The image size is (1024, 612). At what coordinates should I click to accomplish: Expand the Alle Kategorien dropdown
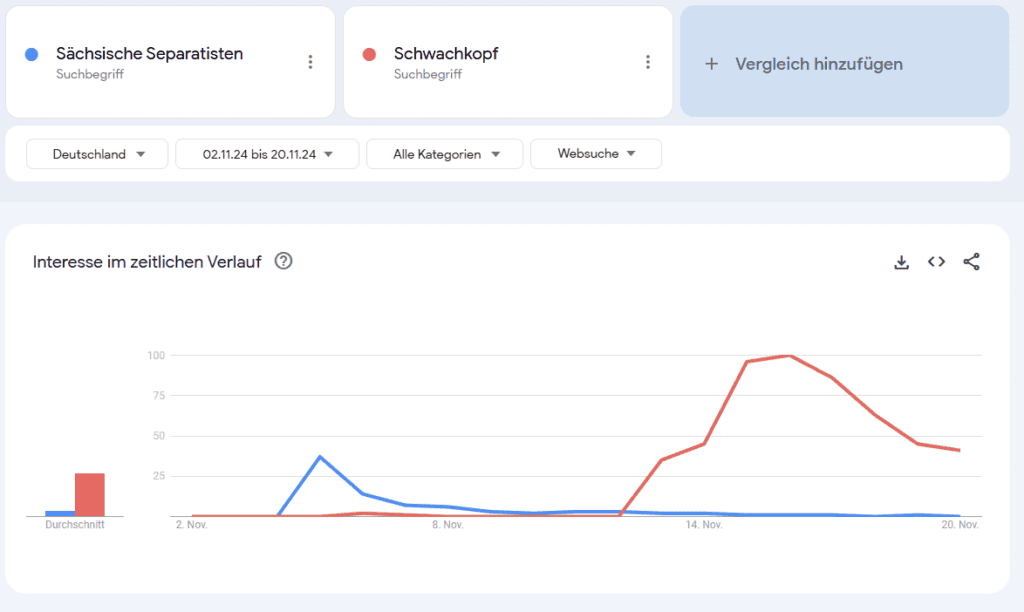[444, 154]
